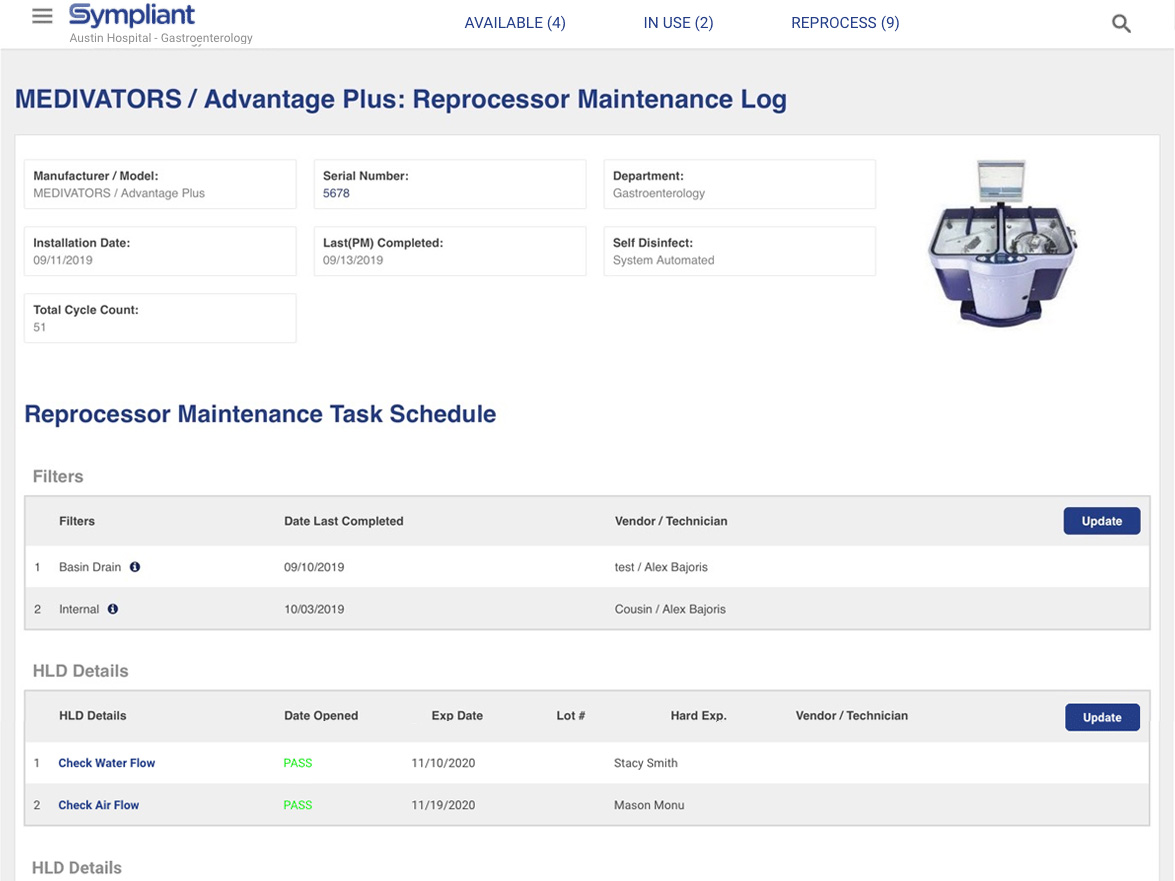Click 'Austin Hospital - Gastroenterology' subtitle
The image size is (1175, 881).
pos(161,37)
